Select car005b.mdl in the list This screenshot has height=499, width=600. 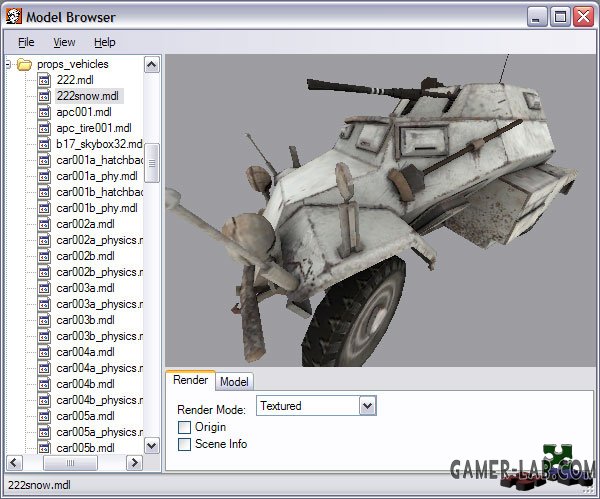(85, 448)
